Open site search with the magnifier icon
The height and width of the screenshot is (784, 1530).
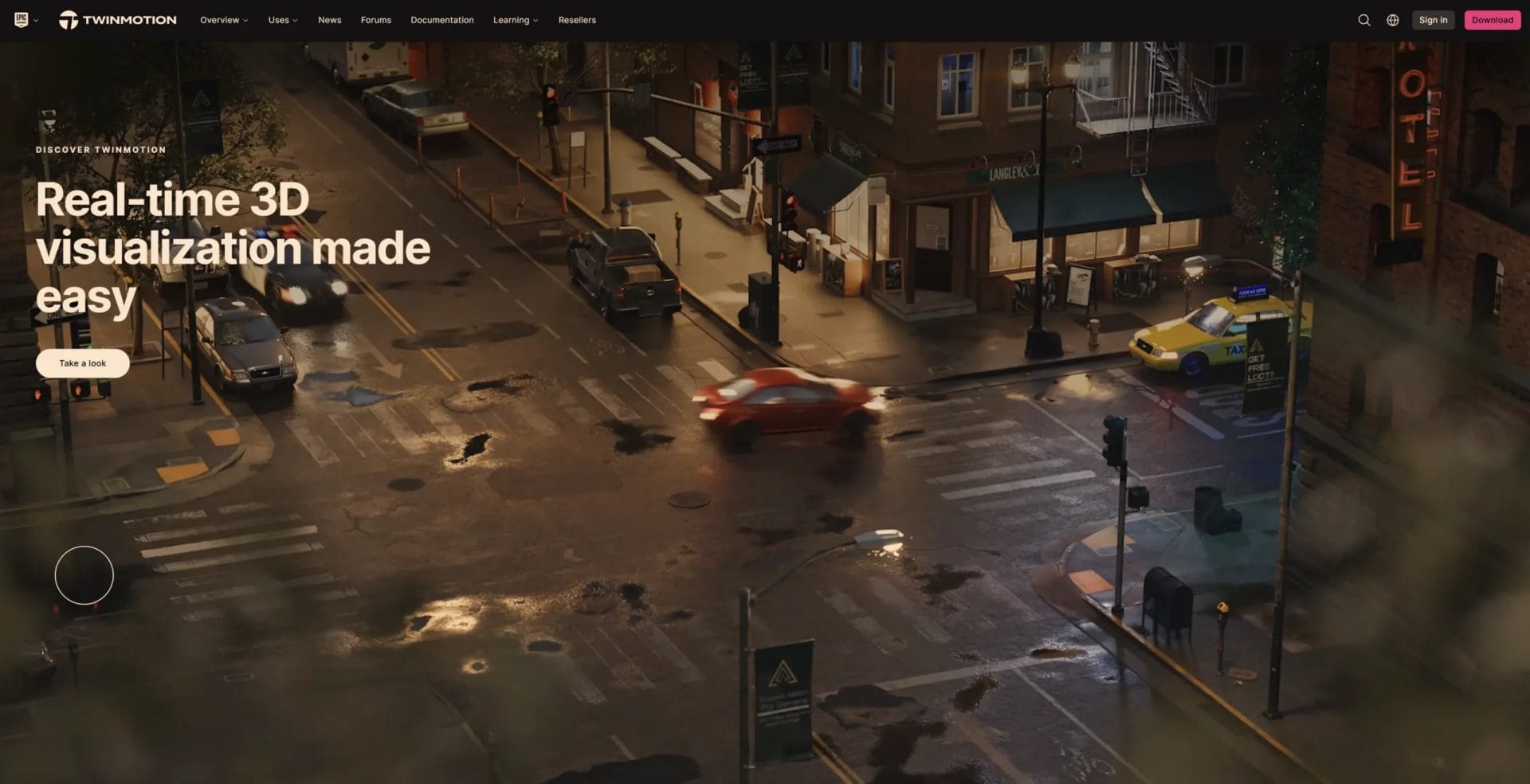tap(1363, 20)
